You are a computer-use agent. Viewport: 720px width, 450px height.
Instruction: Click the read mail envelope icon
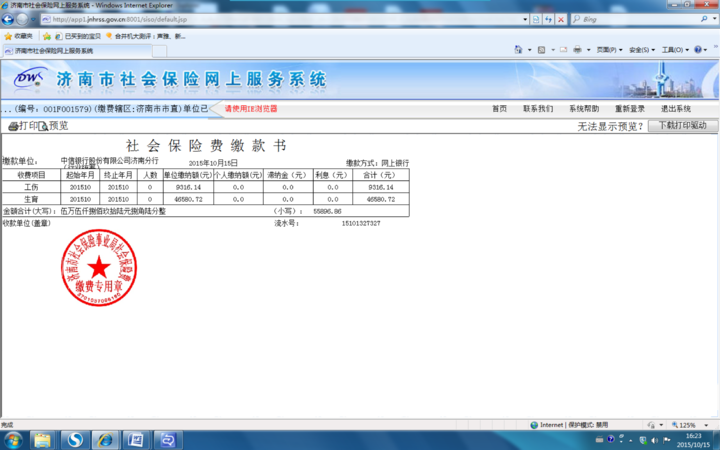click(x=563, y=50)
